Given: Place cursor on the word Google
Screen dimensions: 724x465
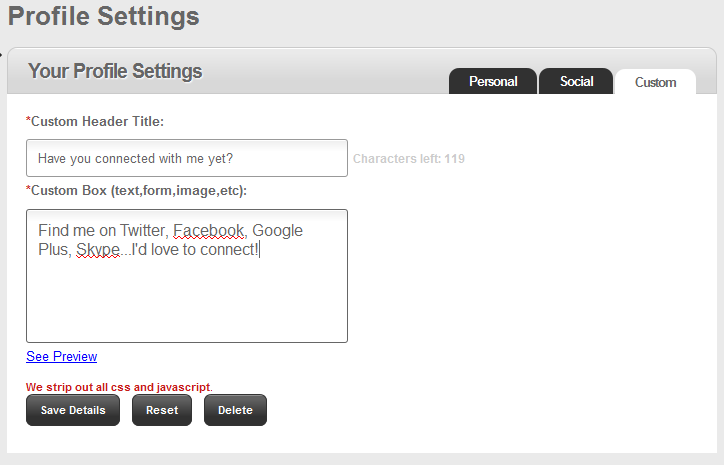Looking at the screenshot, I should point(277,231).
